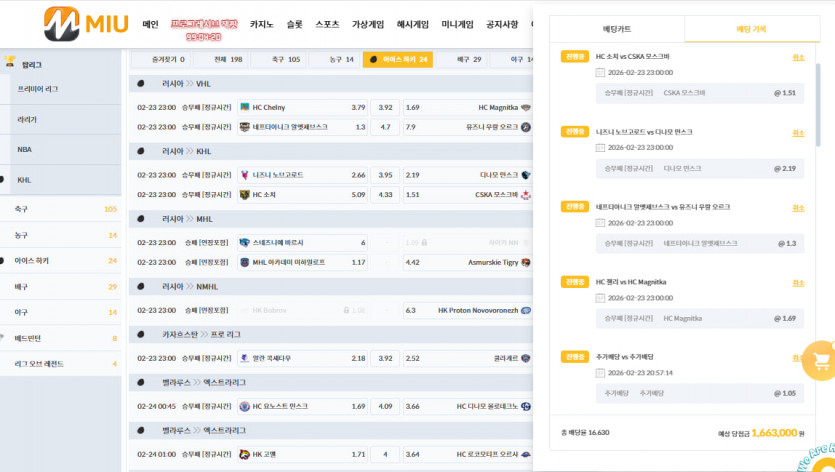Click the bet history panel scrollbar
This screenshot has width=835, height=472.
click(x=818, y=105)
